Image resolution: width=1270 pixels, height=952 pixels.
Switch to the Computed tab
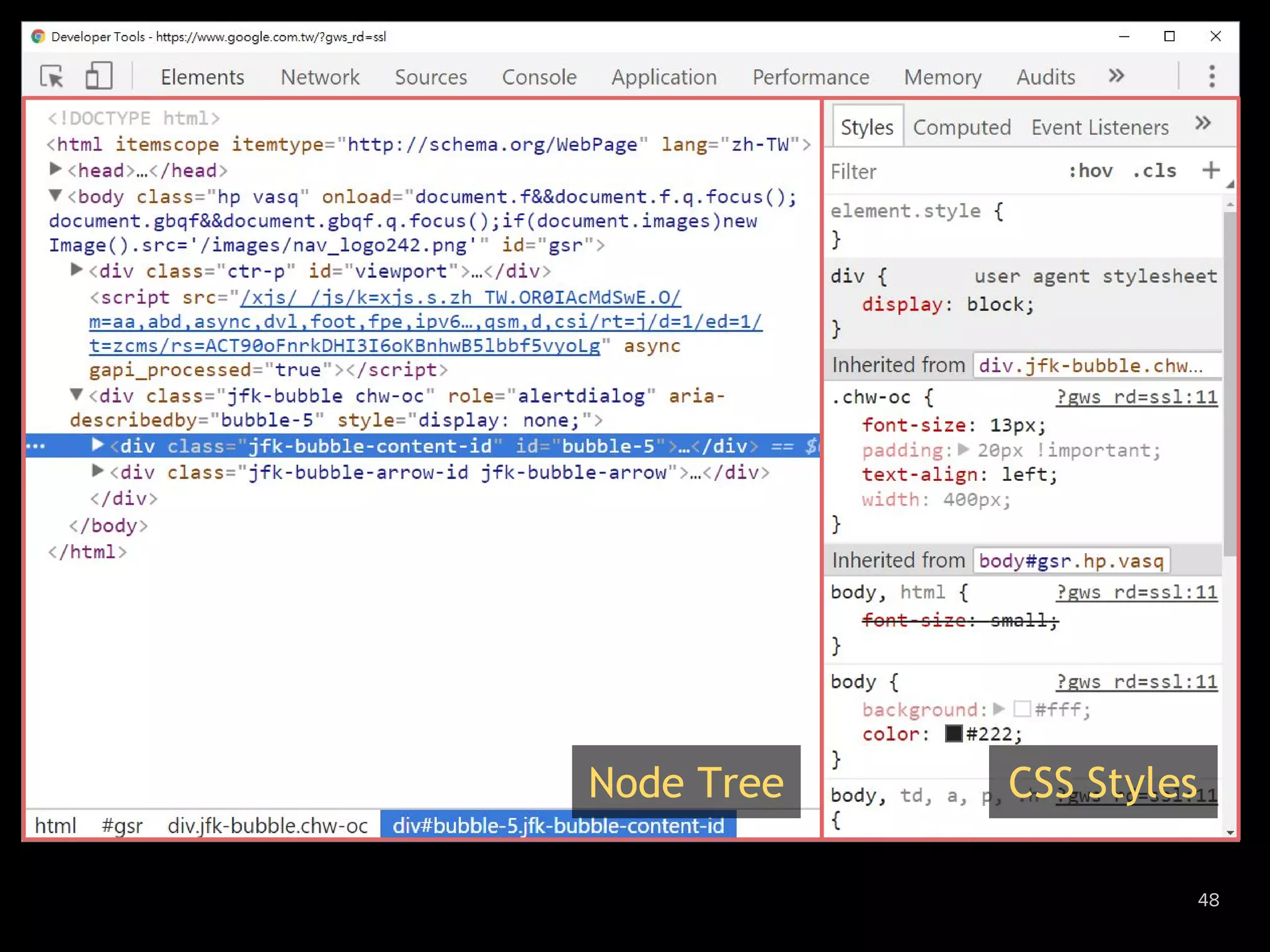(962, 127)
